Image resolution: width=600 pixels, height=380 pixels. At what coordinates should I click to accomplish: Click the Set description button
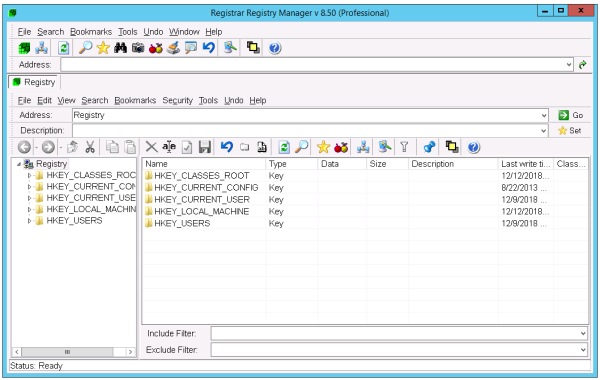pos(570,131)
